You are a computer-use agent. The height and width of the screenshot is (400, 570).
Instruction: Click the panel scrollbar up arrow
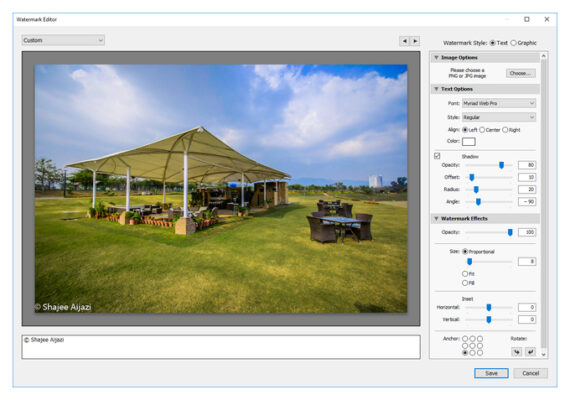544,56
